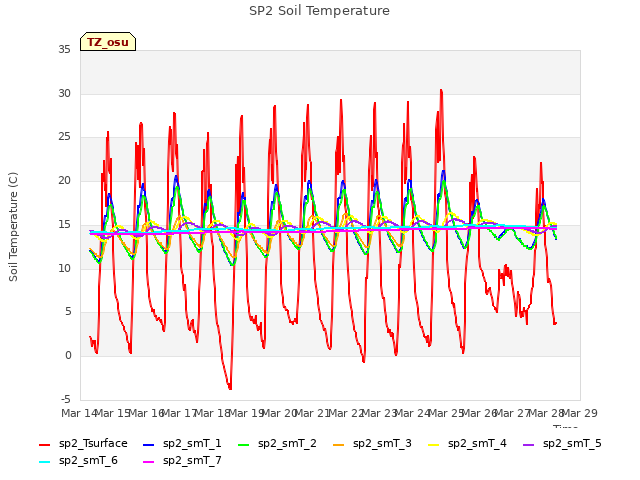The width and height of the screenshot is (640, 480).
Task: Click the red sp2_Tsurface legend swatch
Action: tap(44, 445)
